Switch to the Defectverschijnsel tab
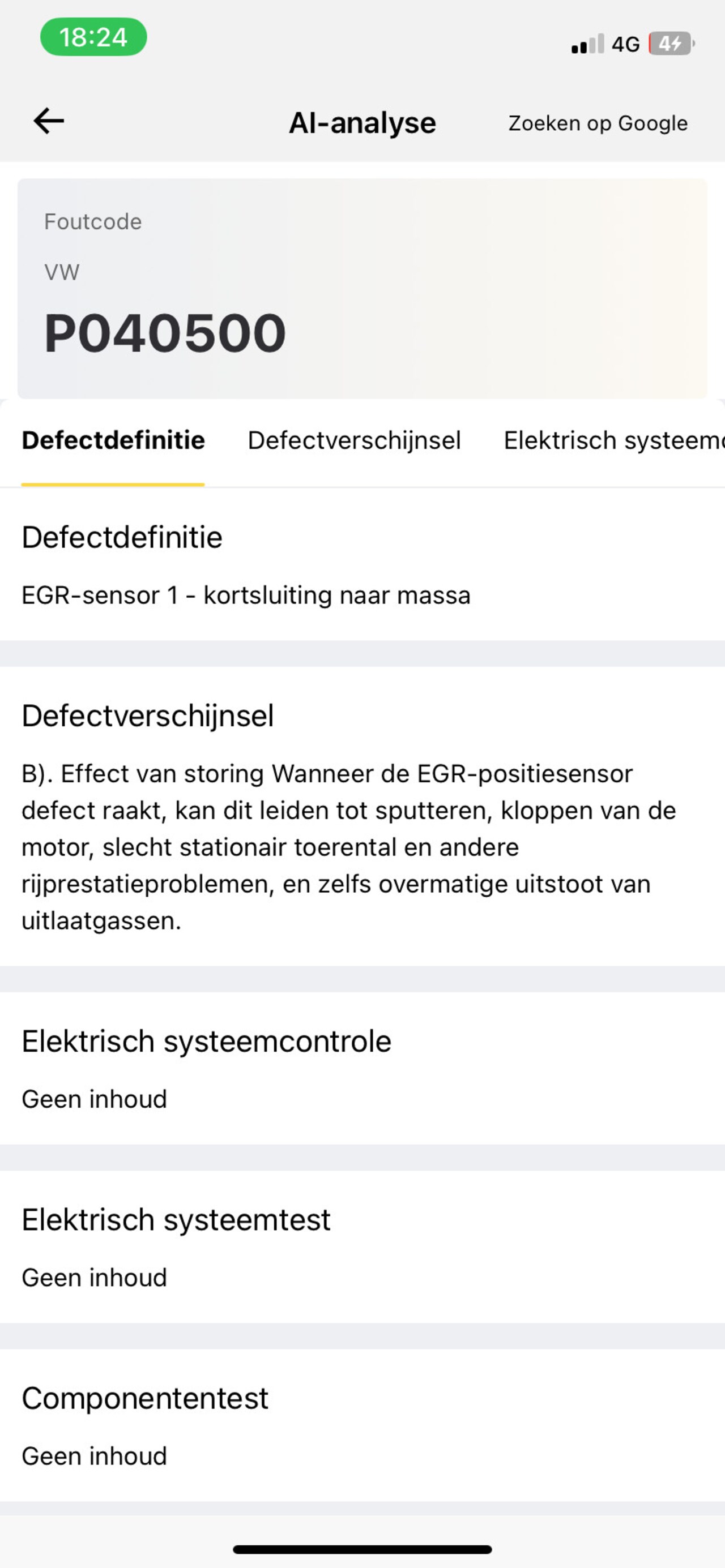725x1568 pixels. click(354, 441)
